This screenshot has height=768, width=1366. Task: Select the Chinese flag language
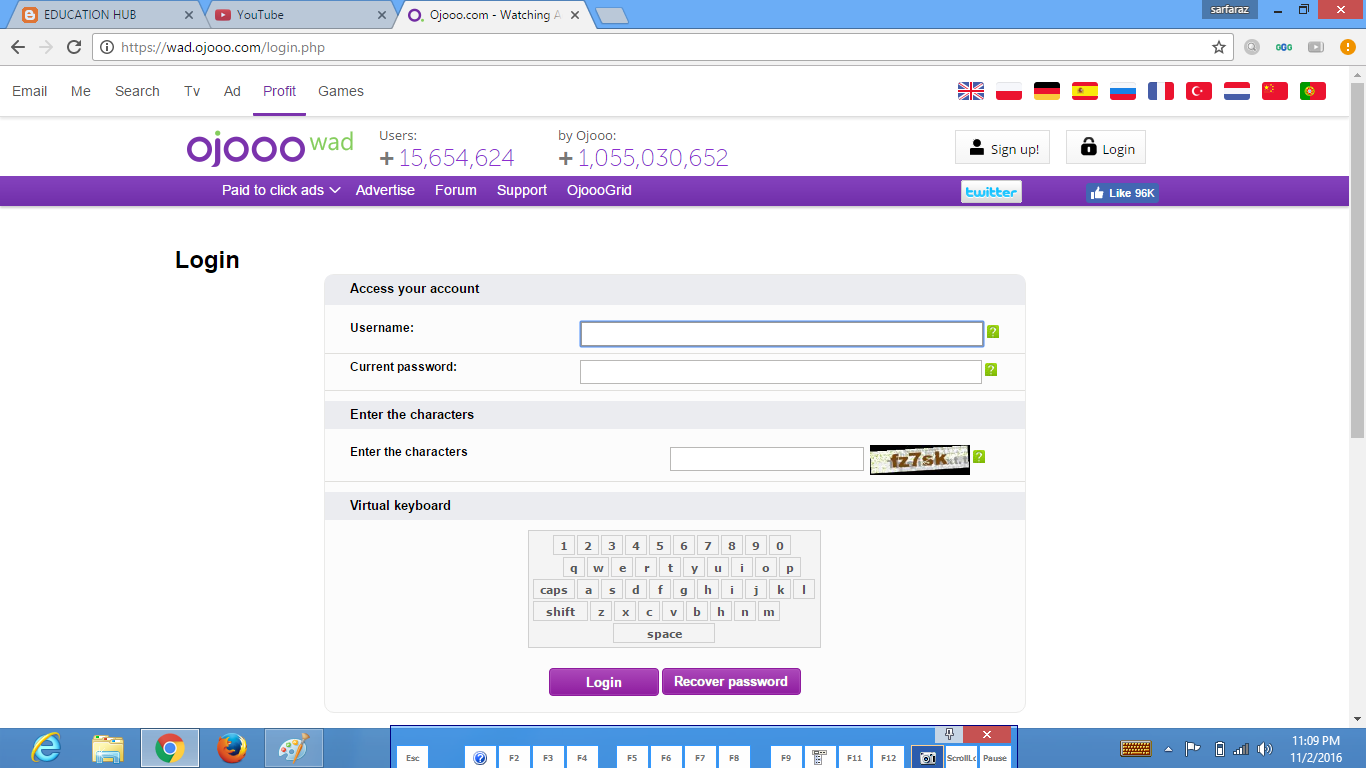click(1275, 91)
